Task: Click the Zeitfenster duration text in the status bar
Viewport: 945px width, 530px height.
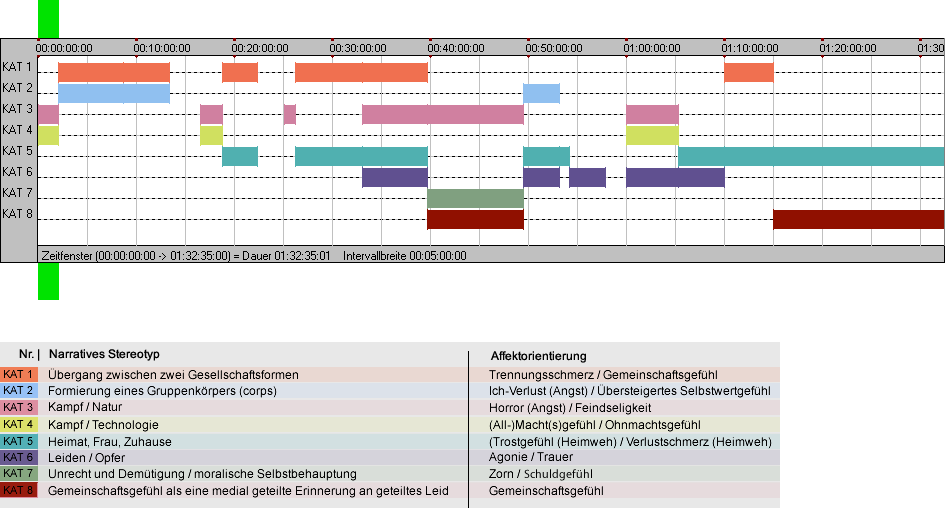Action: pyautogui.click(x=186, y=256)
